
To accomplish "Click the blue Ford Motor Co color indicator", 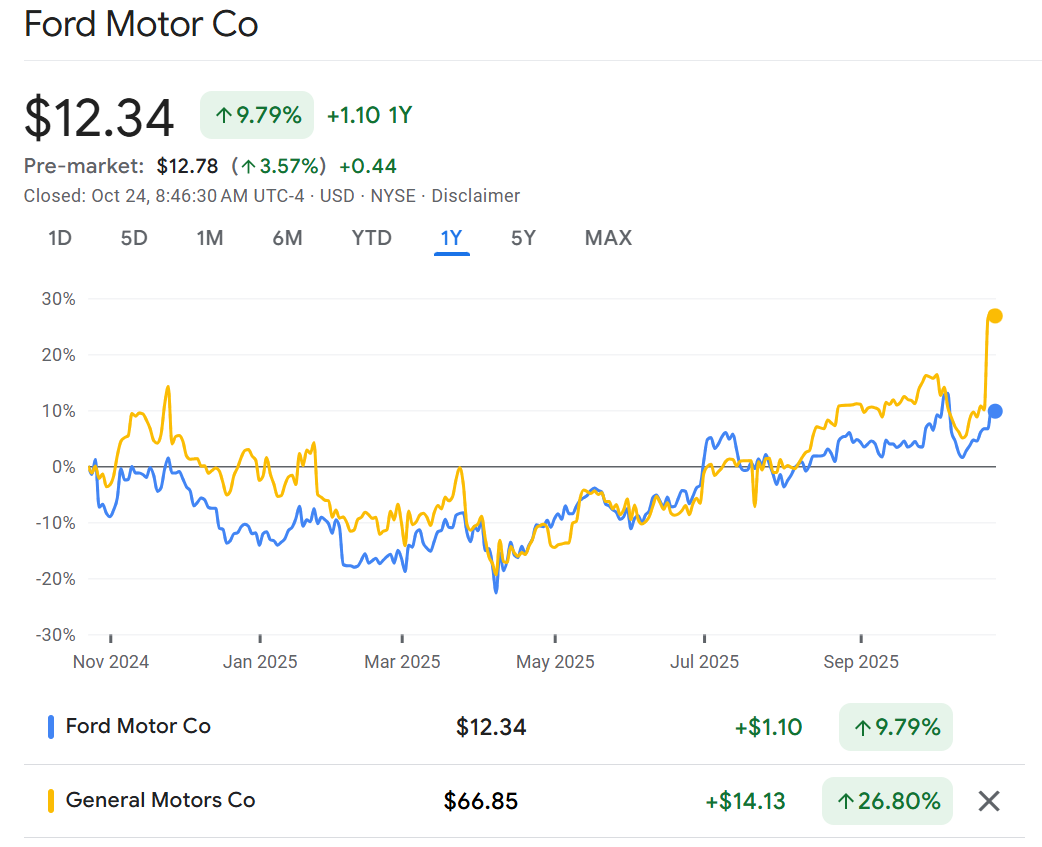I will point(51,727).
